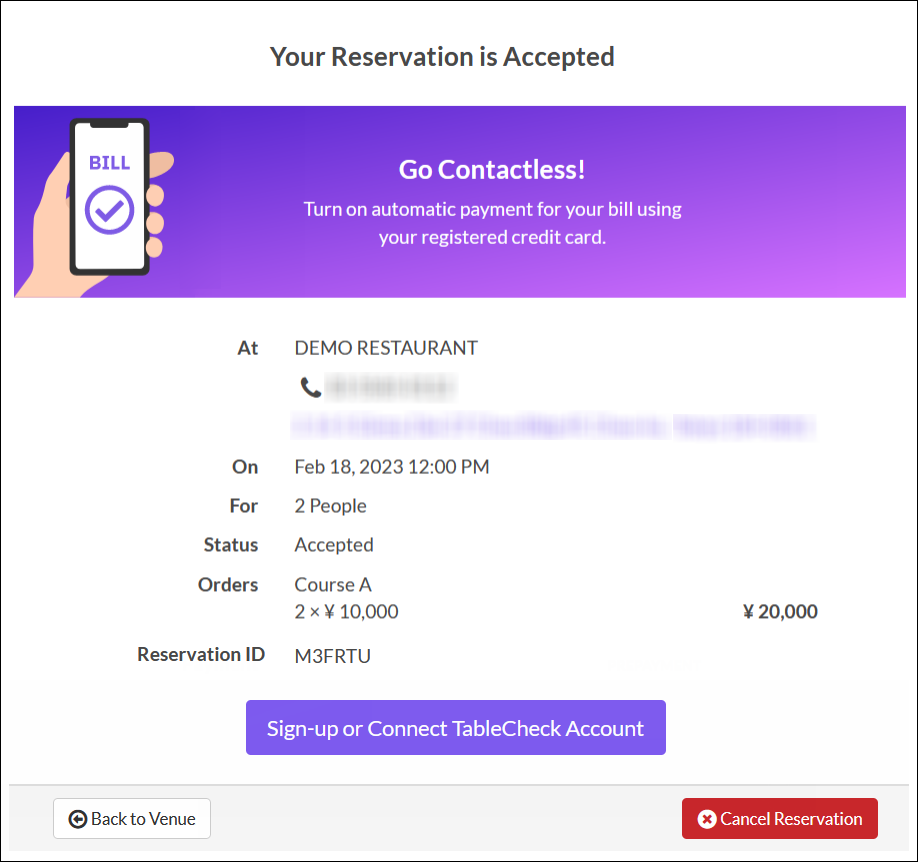The width and height of the screenshot is (918, 862).
Task: Click the blurred restaurant phone number
Action: pos(391,387)
